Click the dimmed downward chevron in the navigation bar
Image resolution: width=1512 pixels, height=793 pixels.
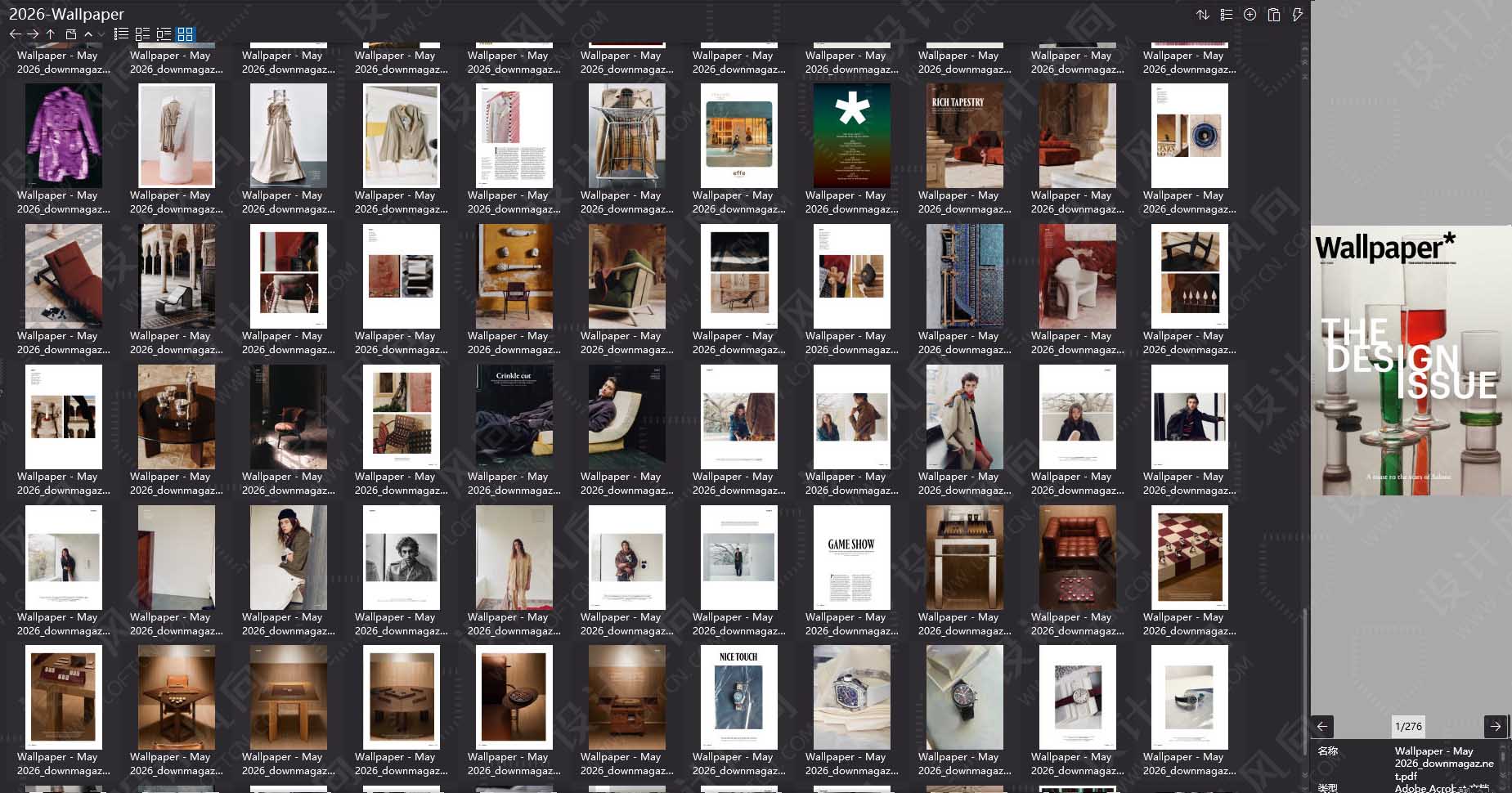(x=101, y=34)
